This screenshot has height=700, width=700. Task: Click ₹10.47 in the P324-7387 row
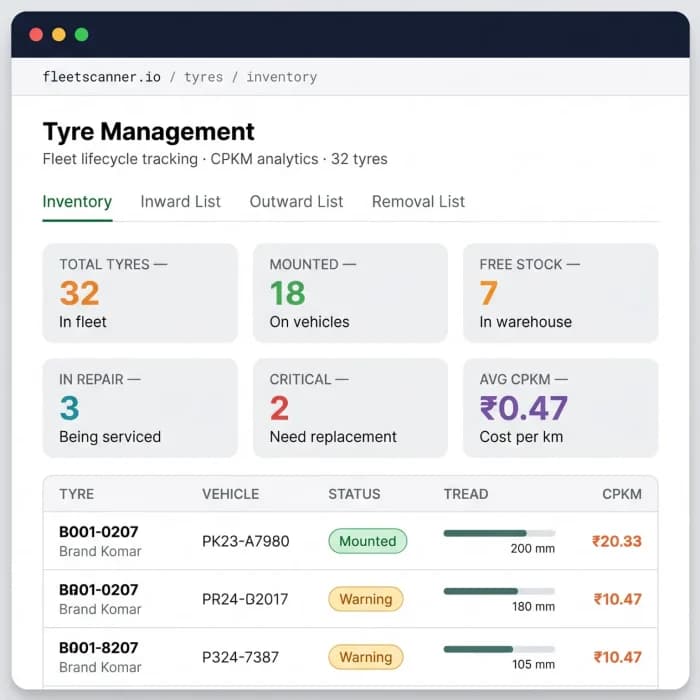pos(618,657)
